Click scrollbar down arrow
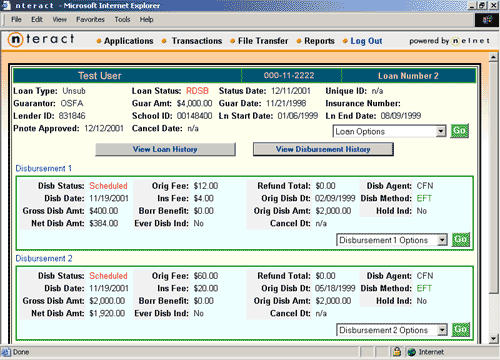The height and width of the screenshot is (360, 500). coord(494,339)
